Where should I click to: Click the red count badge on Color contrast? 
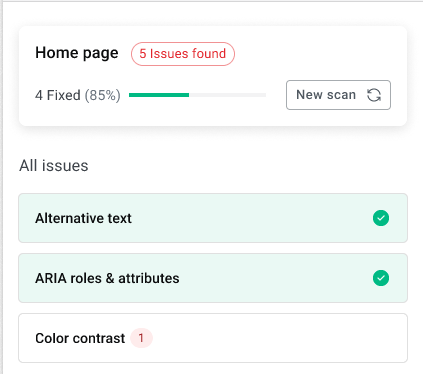[141, 338]
